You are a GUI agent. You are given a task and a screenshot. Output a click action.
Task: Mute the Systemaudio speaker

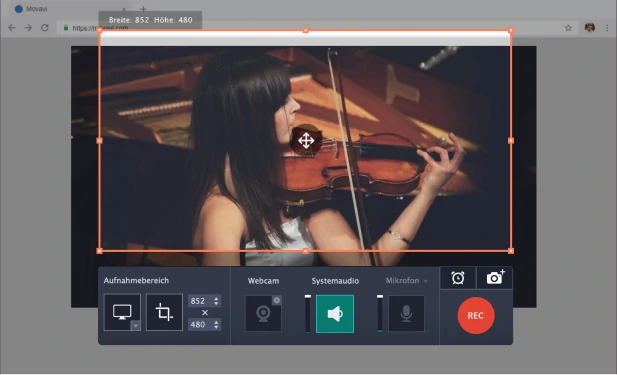click(x=335, y=314)
